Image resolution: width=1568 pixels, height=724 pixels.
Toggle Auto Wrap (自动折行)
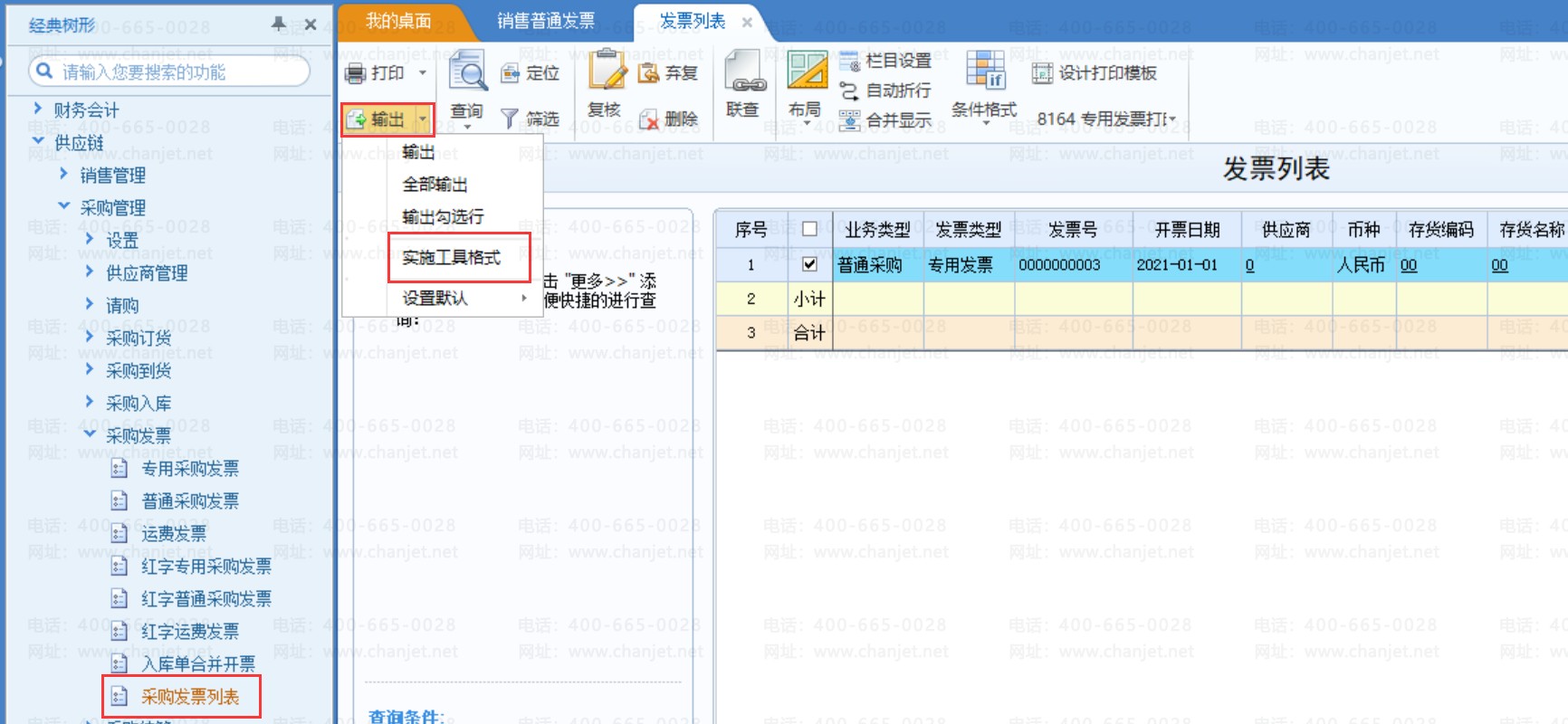(x=885, y=90)
